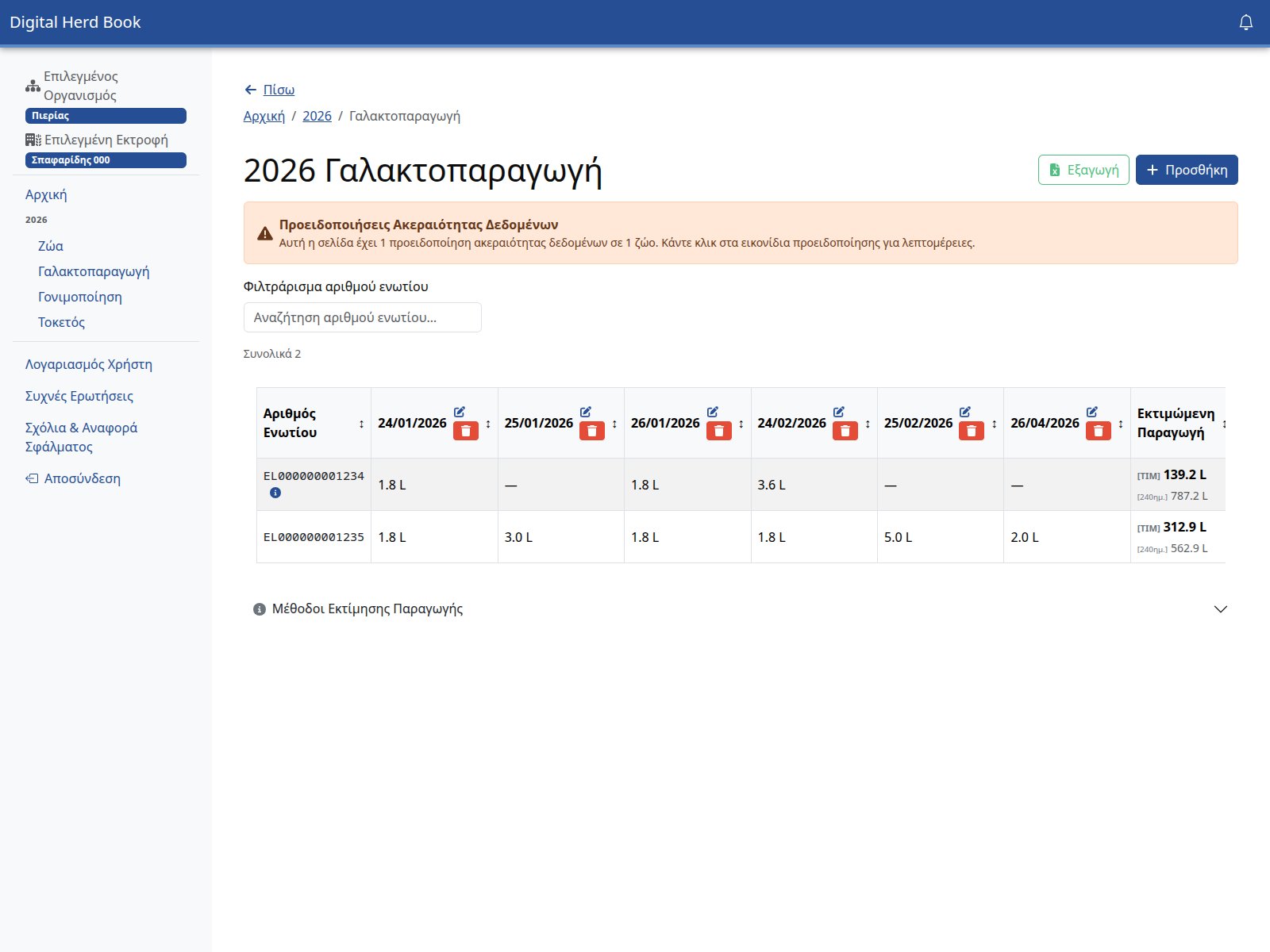Click Αποσύνδεση to log out
This screenshot has width=1270, height=952.
point(82,478)
